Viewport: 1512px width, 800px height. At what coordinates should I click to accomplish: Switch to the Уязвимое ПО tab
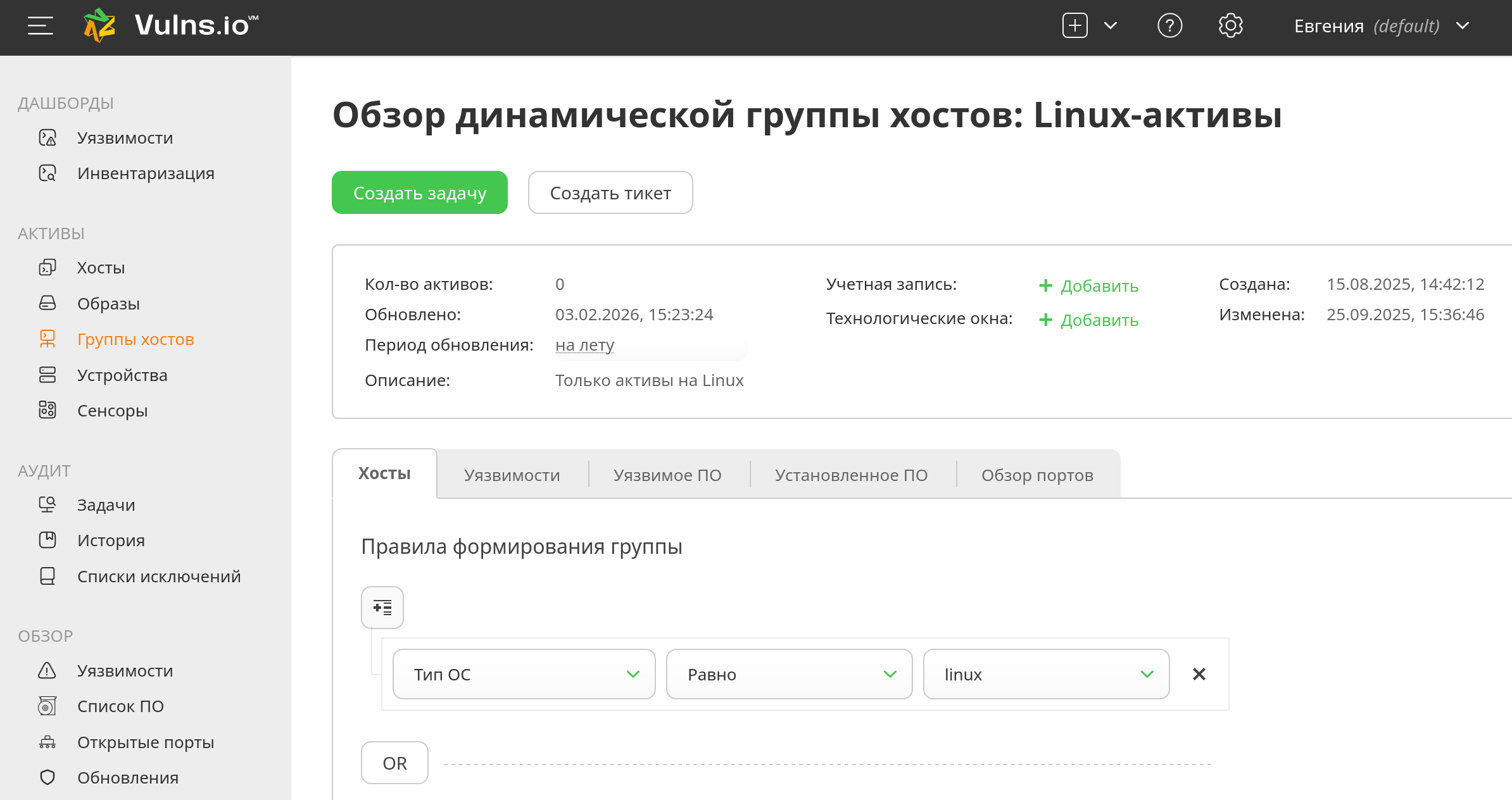[x=667, y=475]
